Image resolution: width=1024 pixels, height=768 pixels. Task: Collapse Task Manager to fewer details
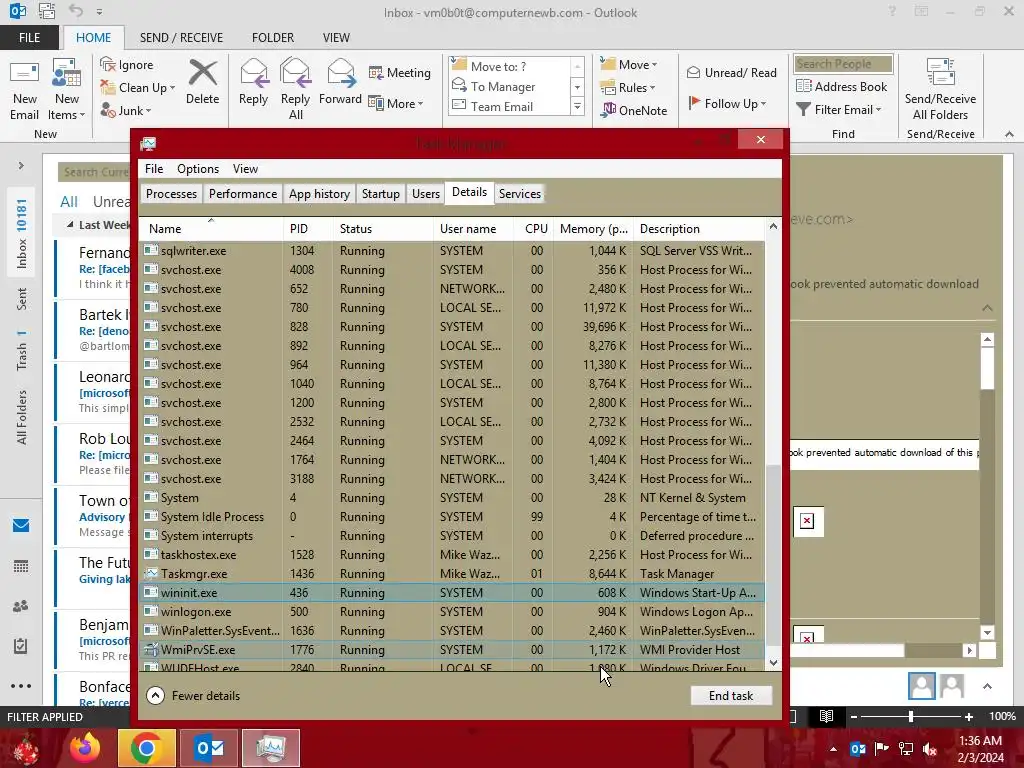193,696
